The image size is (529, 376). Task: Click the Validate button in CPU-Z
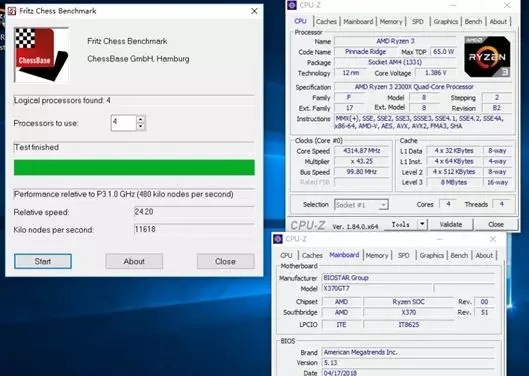click(x=451, y=224)
